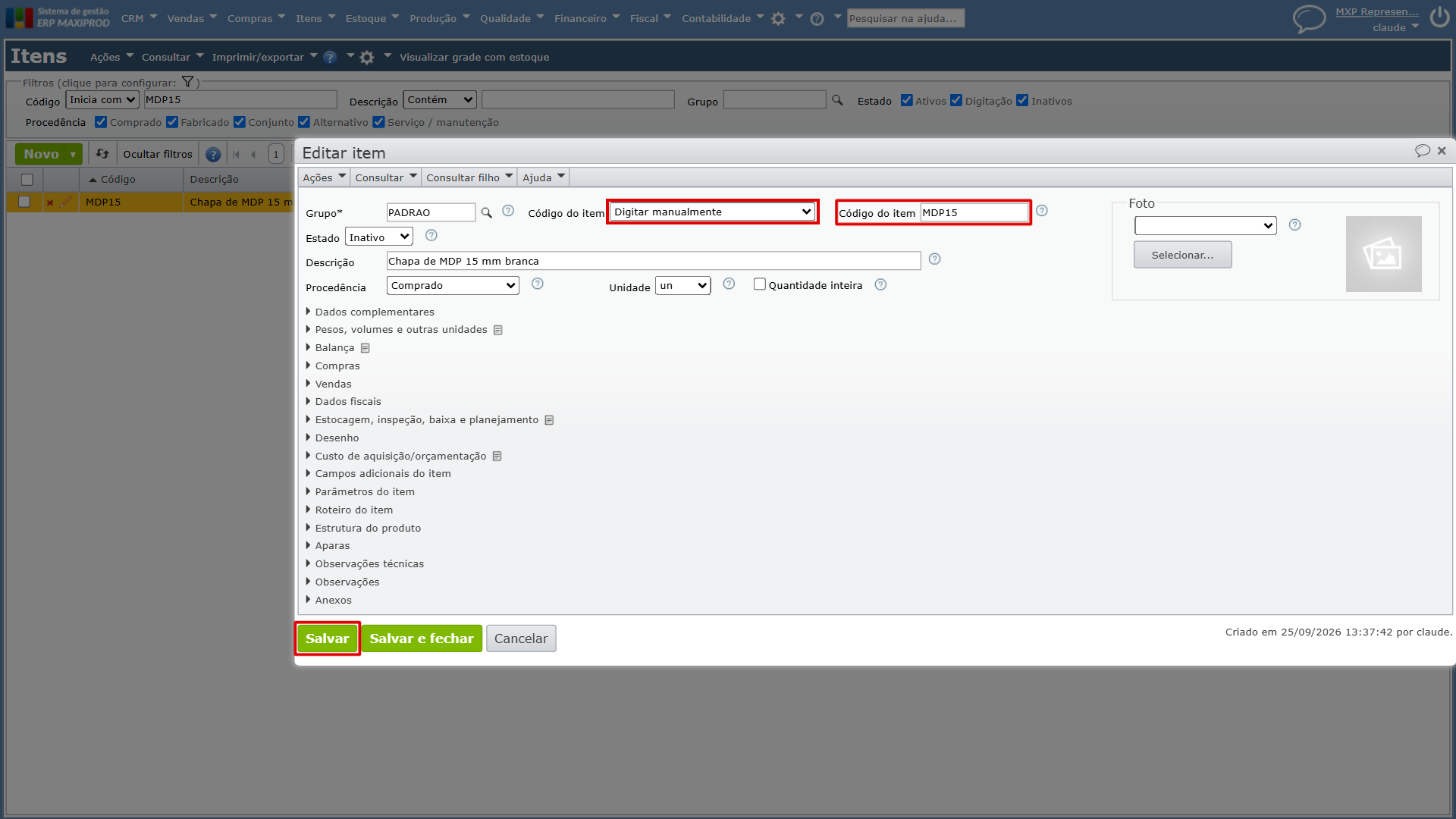Click the Salvar e fechar button
This screenshot has height=819, width=1456.
click(422, 639)
